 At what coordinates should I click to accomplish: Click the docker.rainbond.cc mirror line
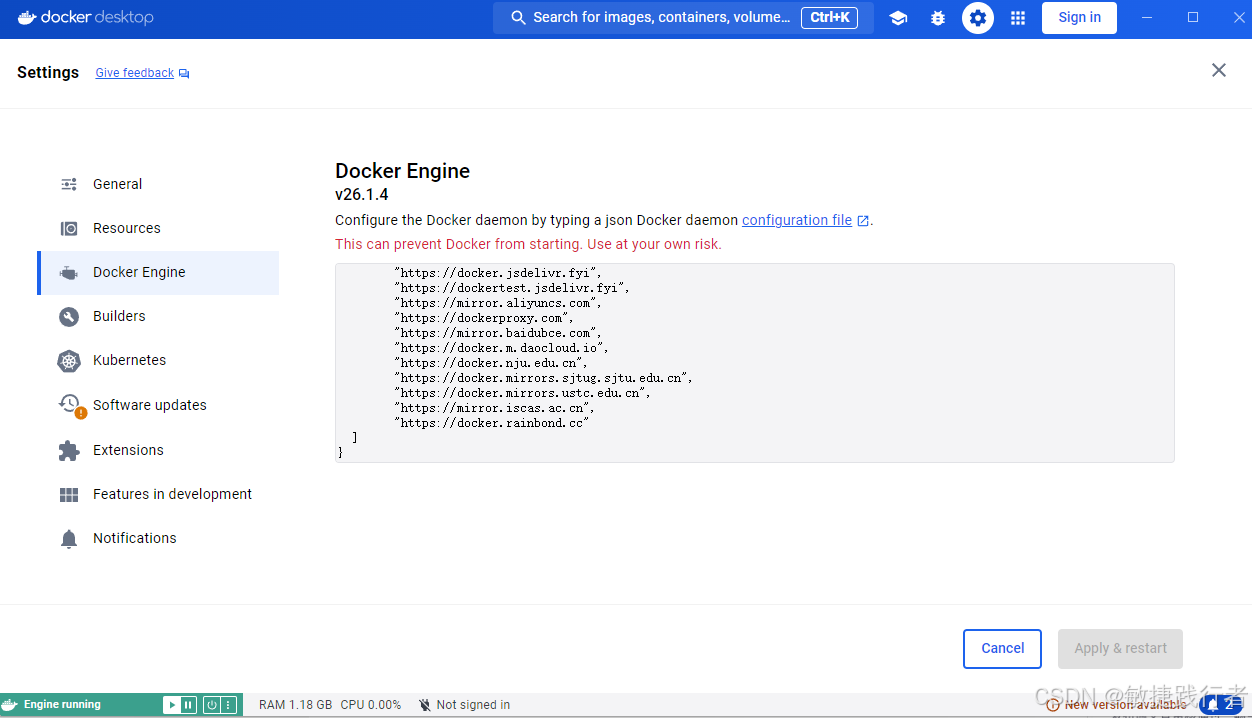point(493,423)
